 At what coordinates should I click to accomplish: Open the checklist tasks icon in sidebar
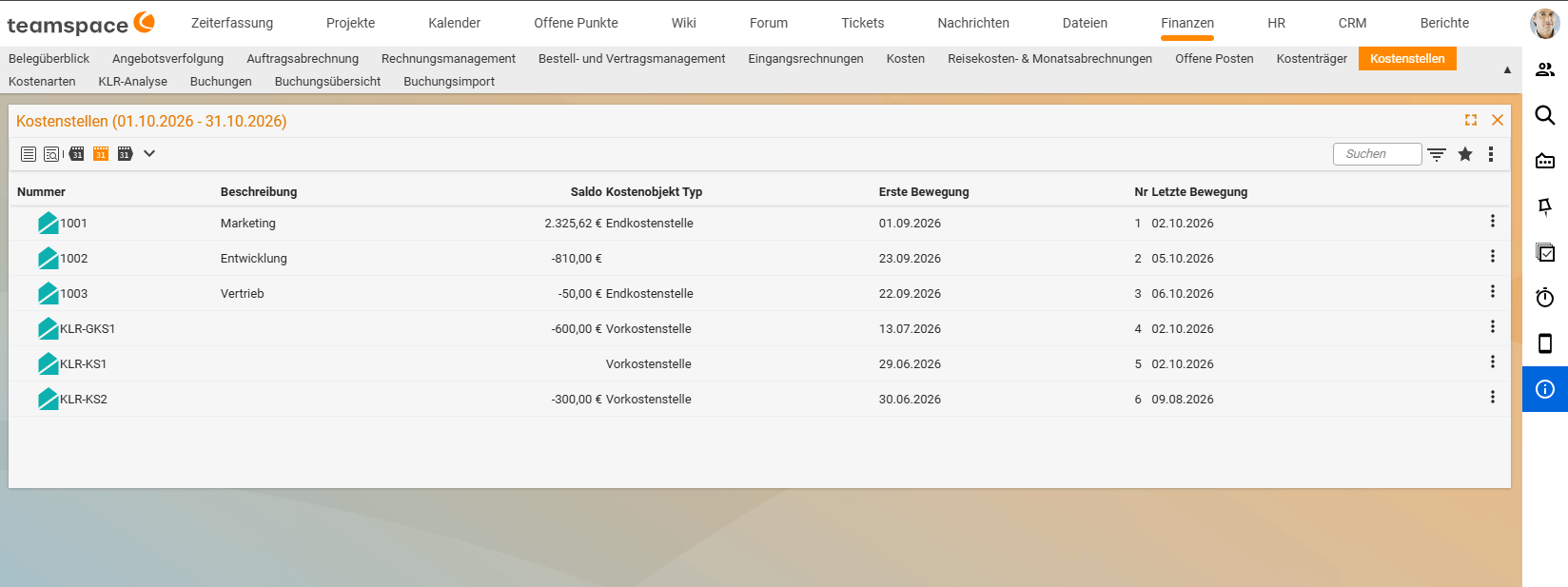1545,252
